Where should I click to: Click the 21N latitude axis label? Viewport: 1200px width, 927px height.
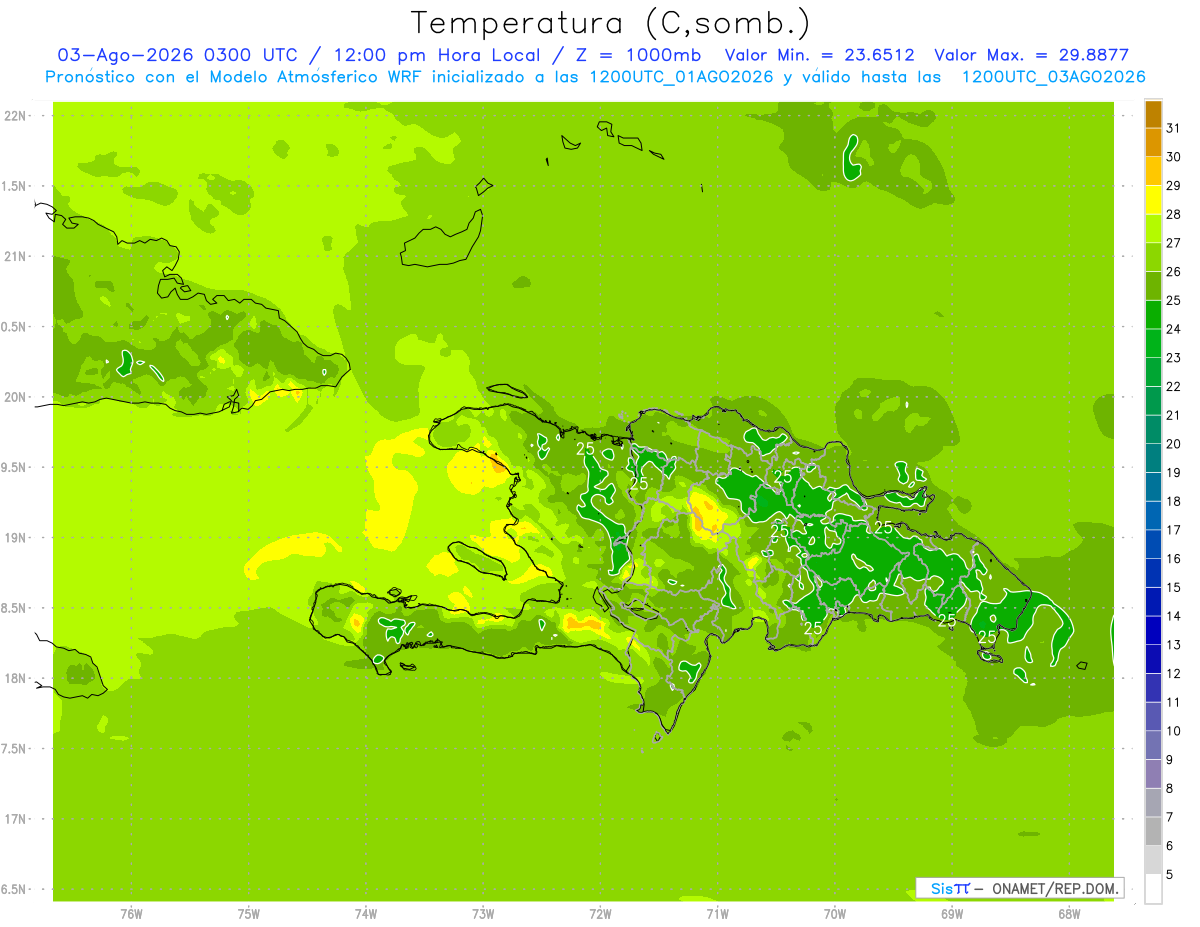(x=17, y=256)
